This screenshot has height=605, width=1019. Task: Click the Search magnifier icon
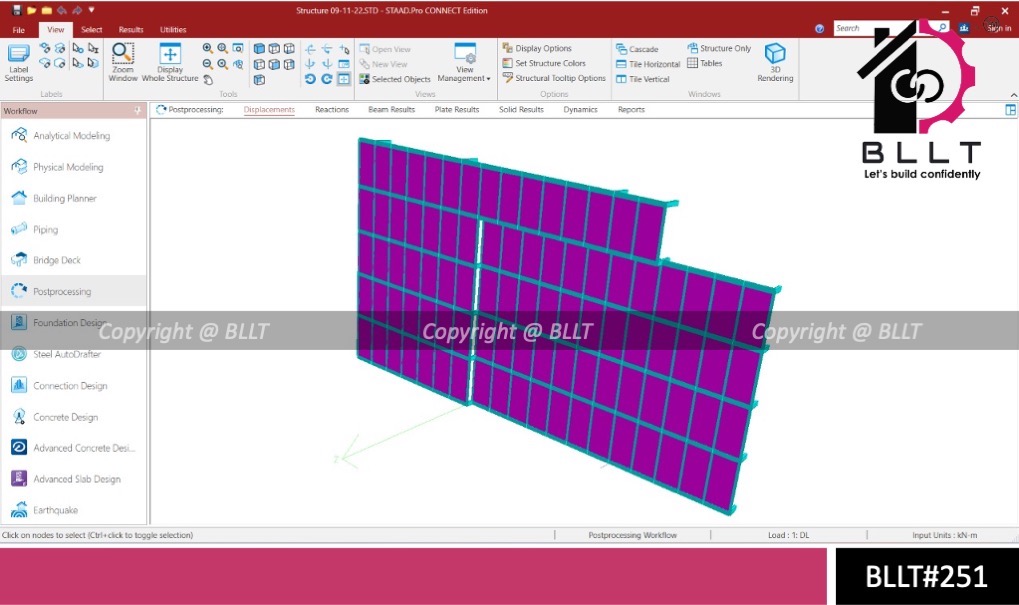(942, 27)
